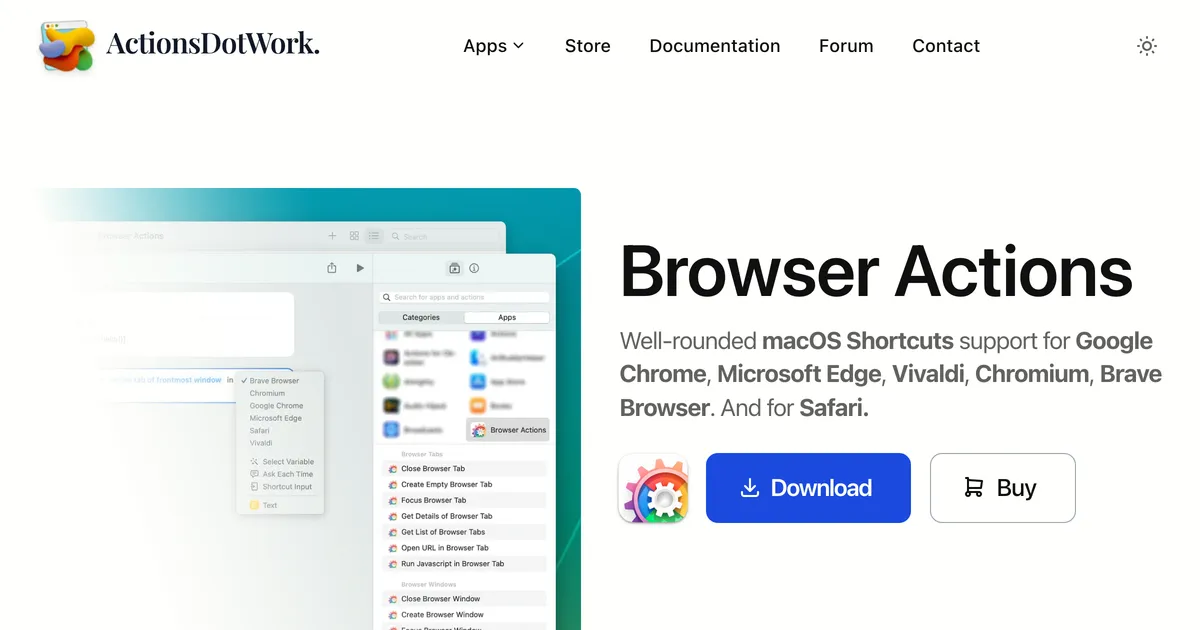The image size is (1200, 630).
Task: Switch to the Apps tab in the screenshot
Action: point(507,317)
